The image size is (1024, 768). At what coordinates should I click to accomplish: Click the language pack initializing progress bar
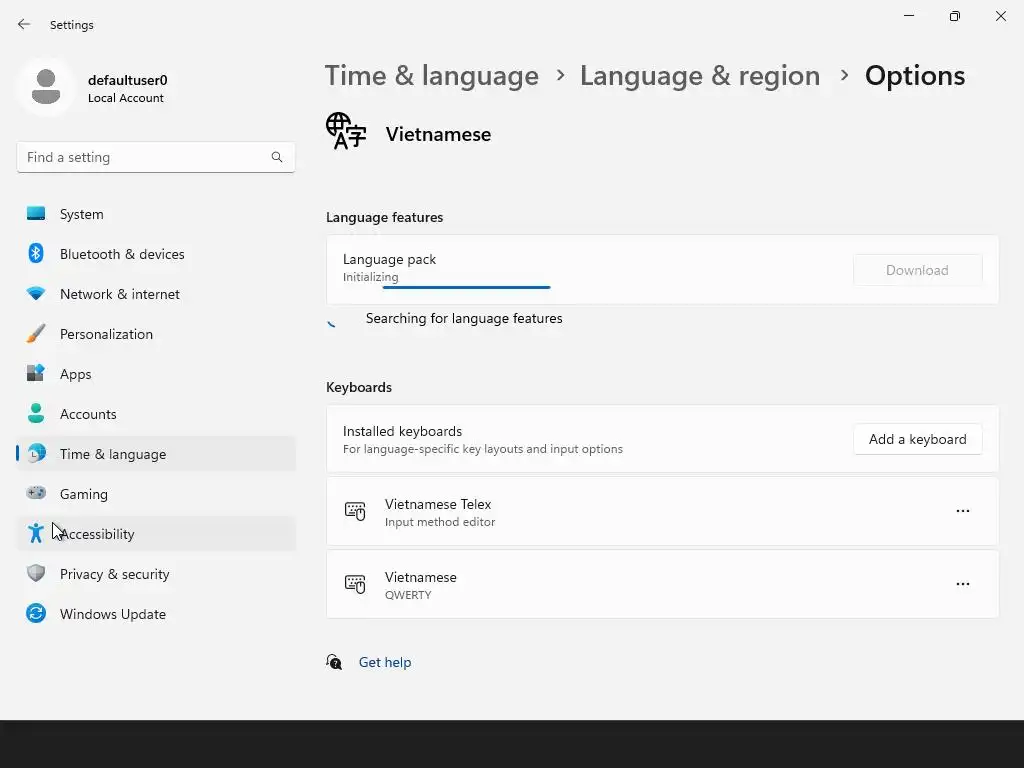(466, 287)
